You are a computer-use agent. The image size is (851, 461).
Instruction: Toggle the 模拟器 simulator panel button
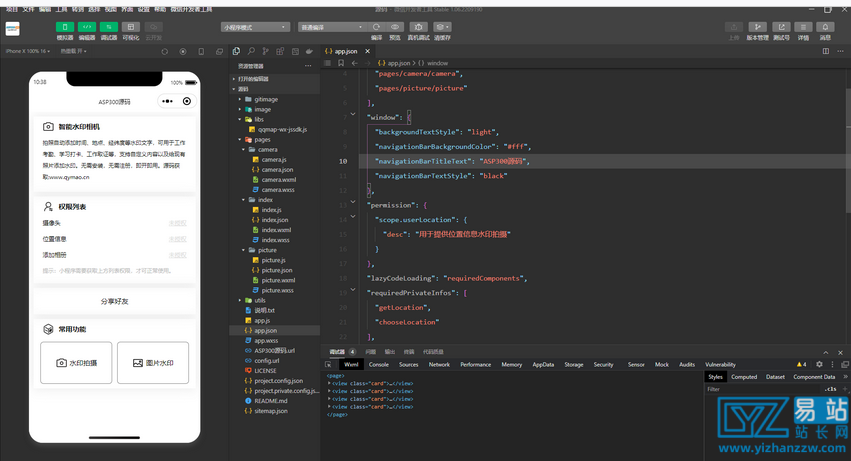click(65, 27)
